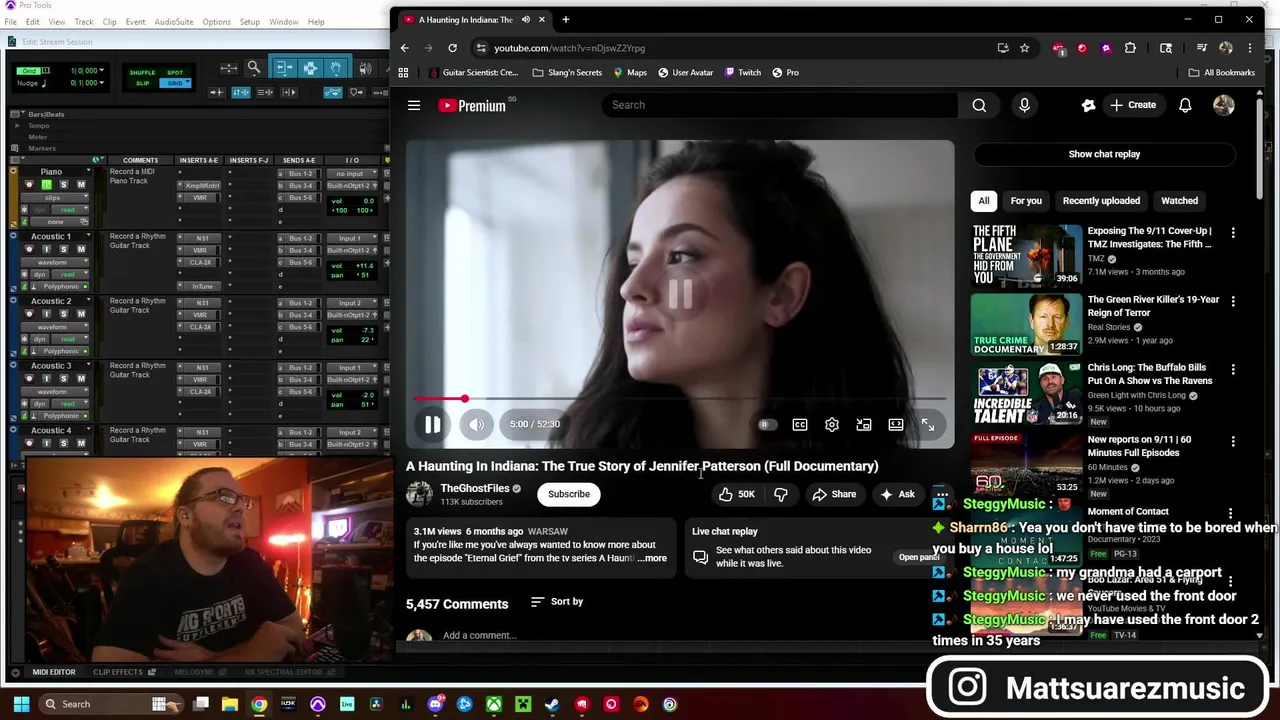This screenshot has height=720, width=1280.
Task: Expand the description with ...more
Action: [x=652, y=558]
